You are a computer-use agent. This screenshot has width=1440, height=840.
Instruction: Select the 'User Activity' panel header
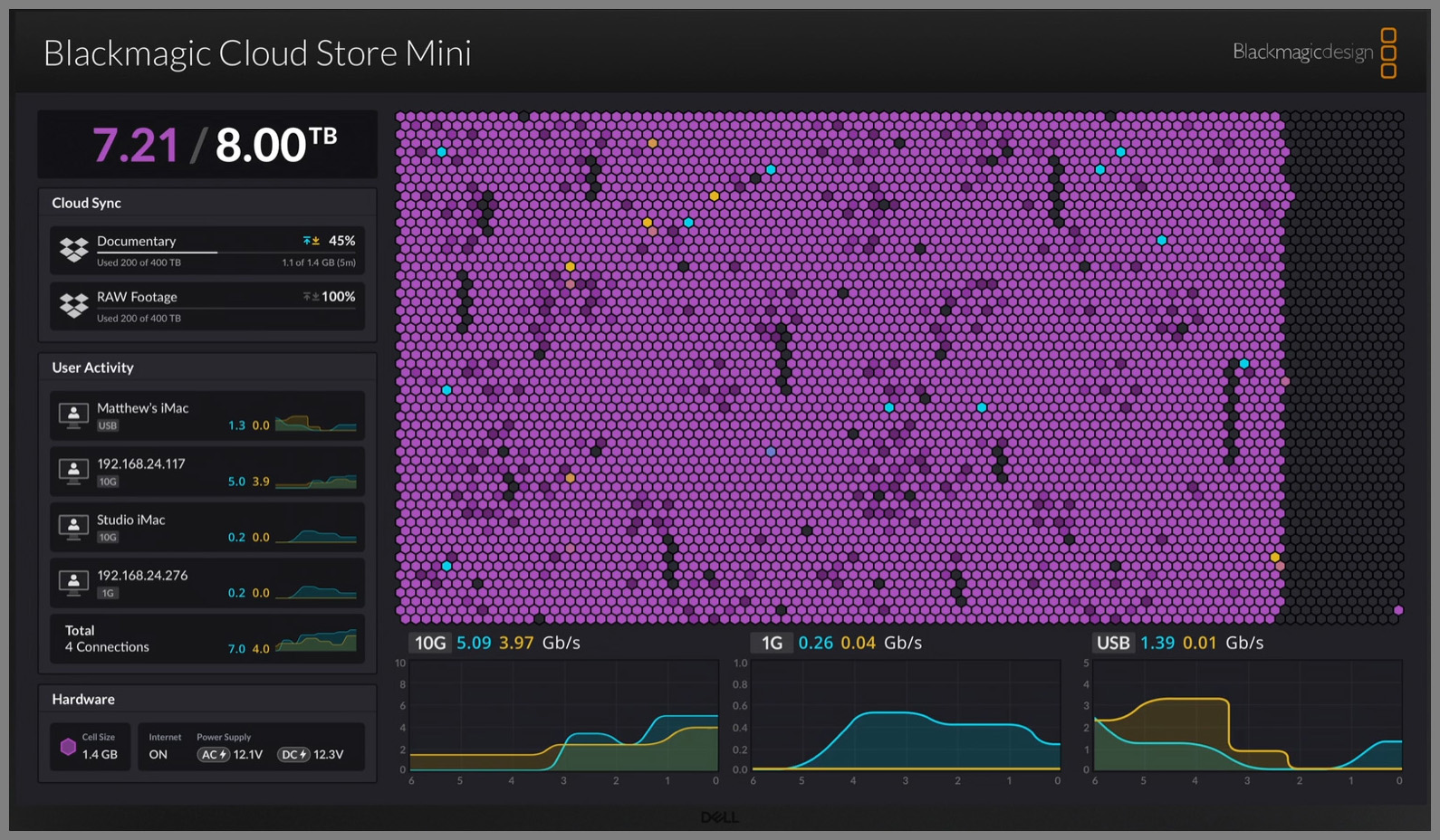coord(92,367)
